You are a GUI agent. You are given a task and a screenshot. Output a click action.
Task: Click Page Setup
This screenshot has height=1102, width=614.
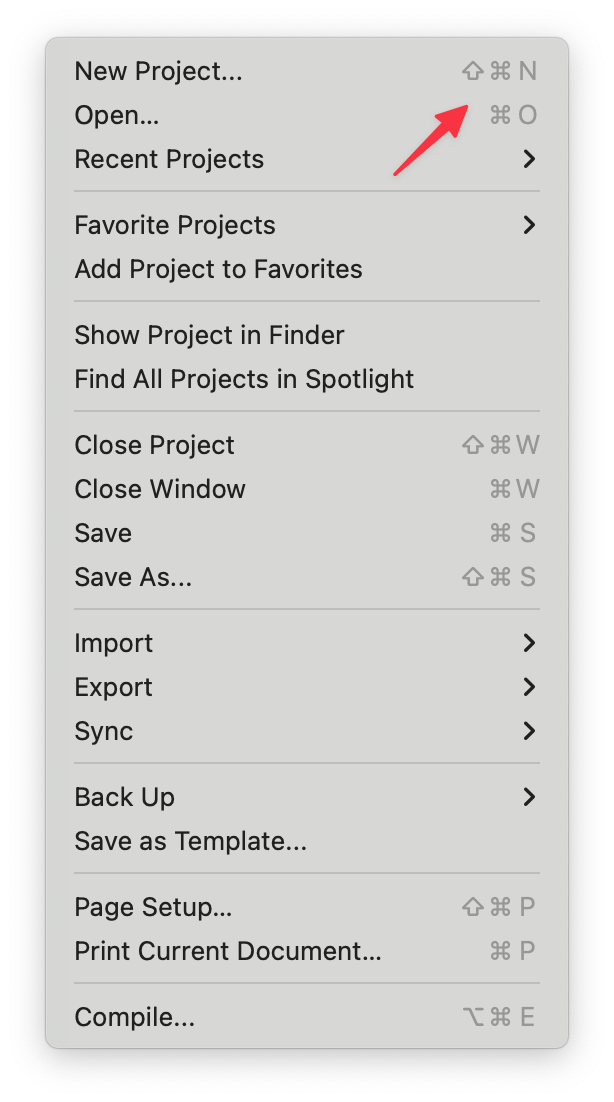153,907
